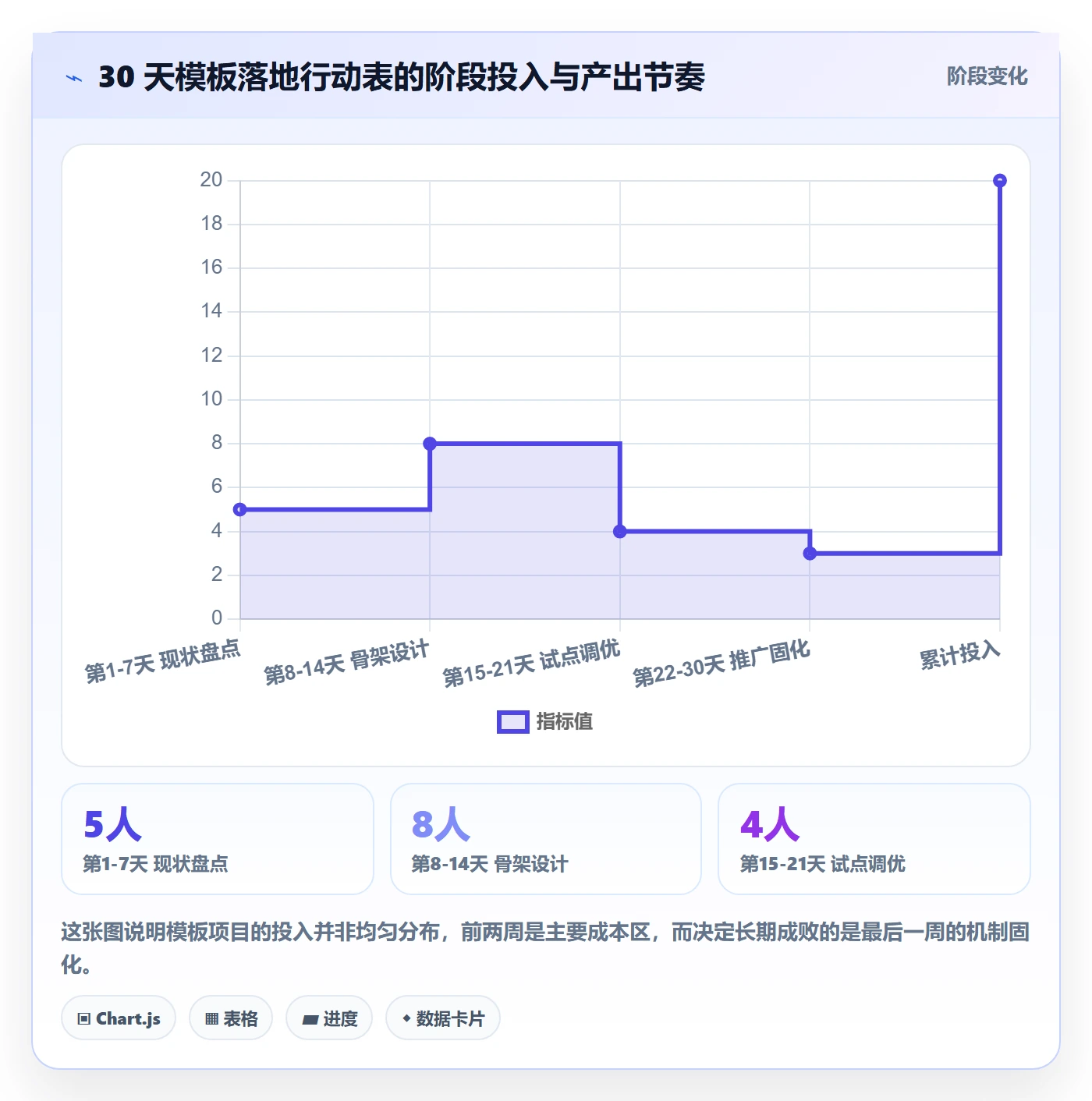Image resolution: width=1092 pixels, height=1101 pixels.
Task: Click the 累计投入 data point at 20
Action: coord(1000,181)
